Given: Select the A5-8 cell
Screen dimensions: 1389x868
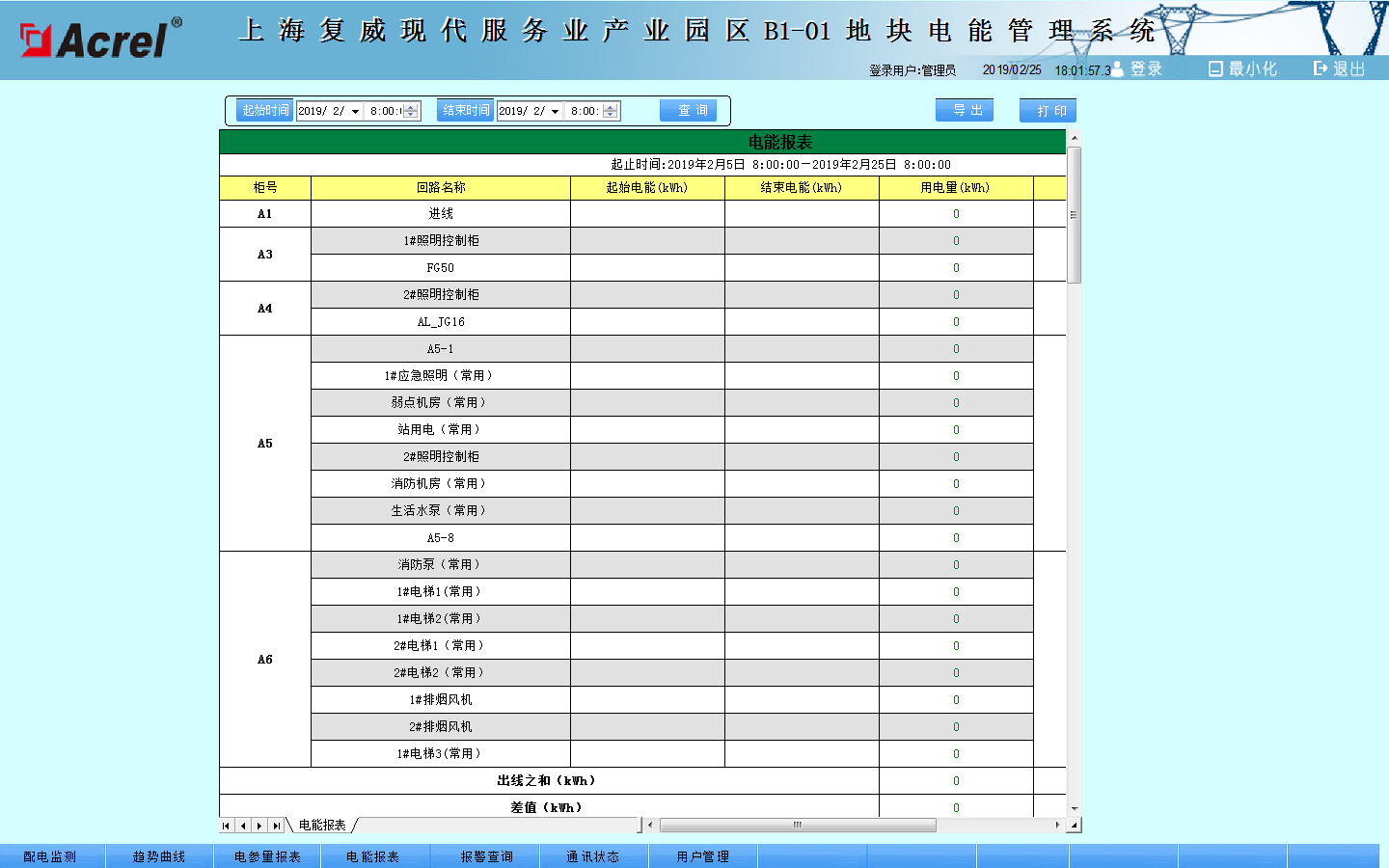Looking at the screenshot, I should (x=441, y=538).
